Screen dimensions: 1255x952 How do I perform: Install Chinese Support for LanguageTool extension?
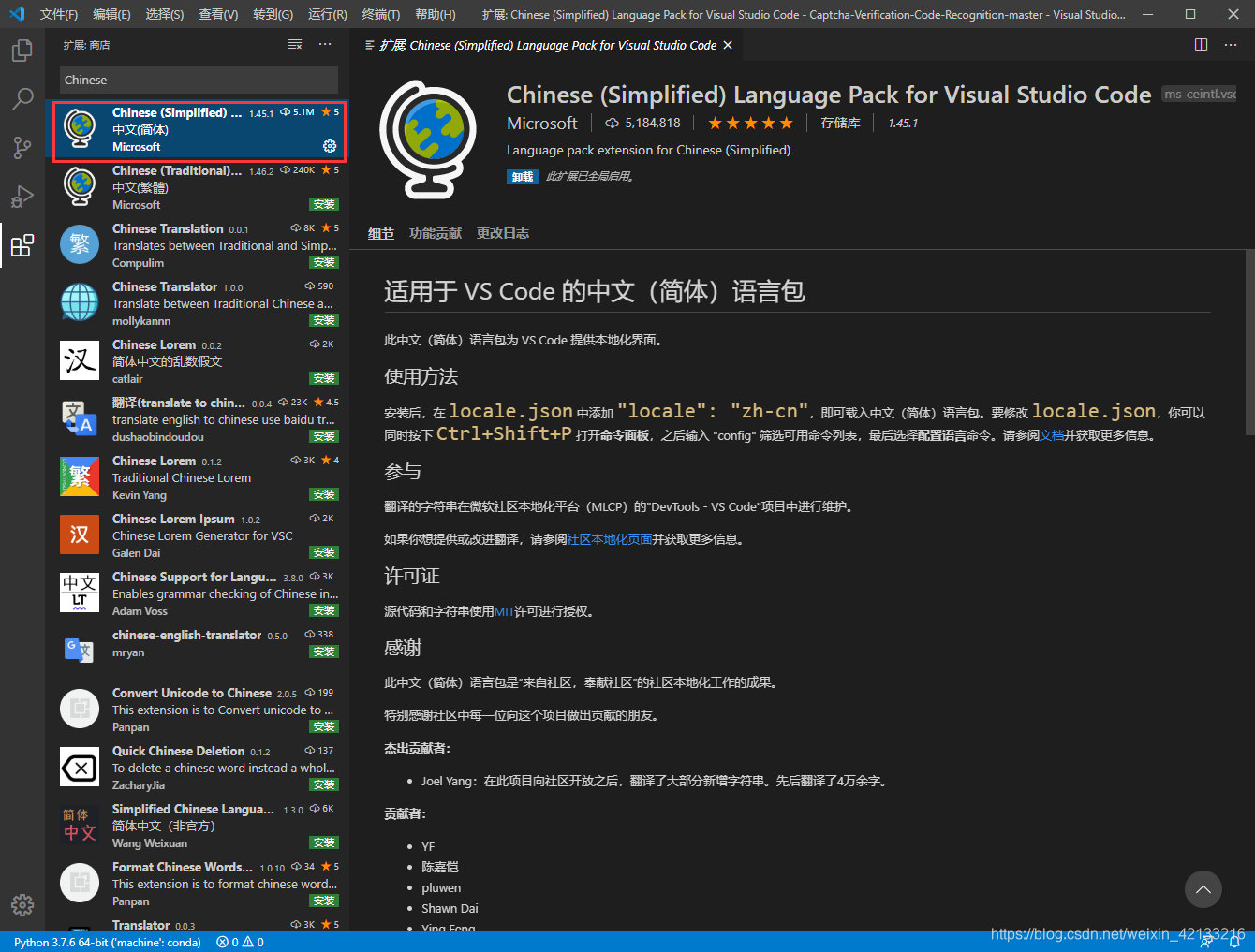(x=324, y=610)
